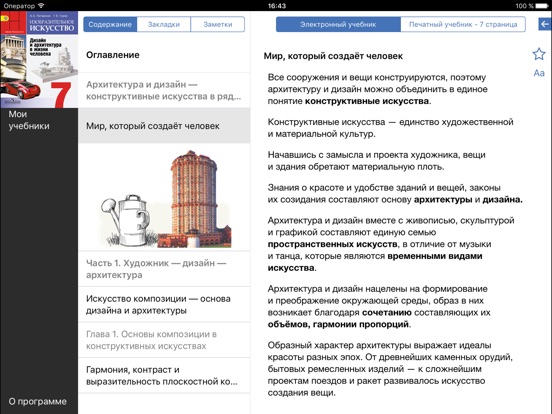This screenshot has width=552, height=414.
Task: Click the clock showing 16:43
Action: point(277,6)
